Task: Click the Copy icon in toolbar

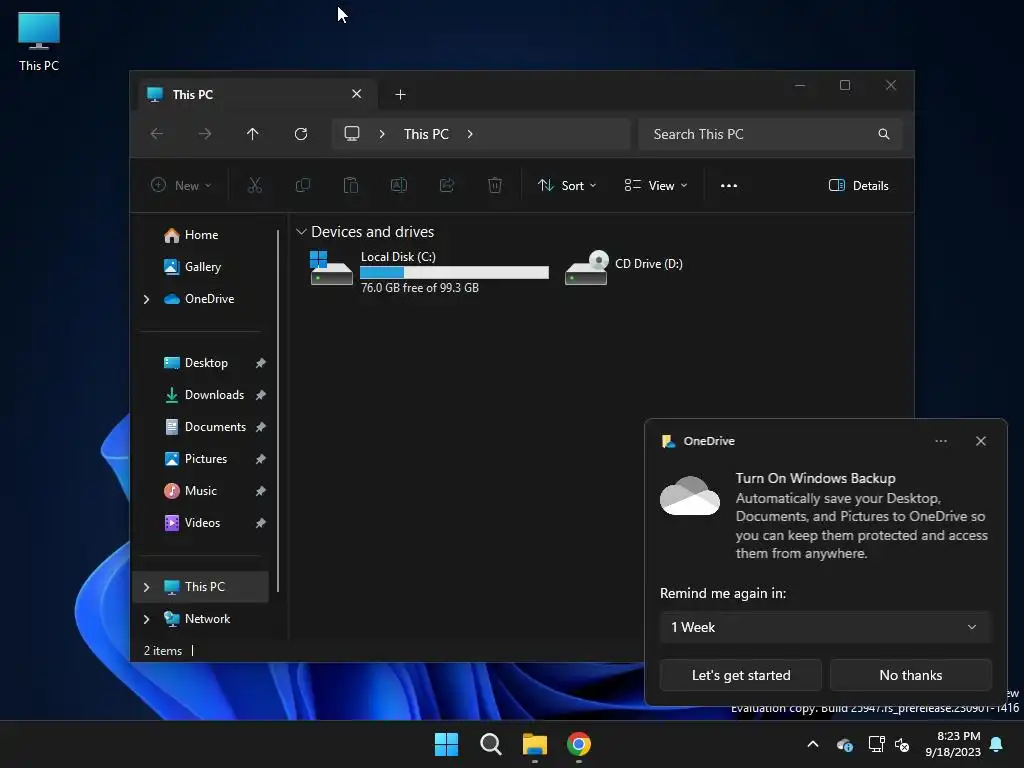Action: click(x=302, y=185)
